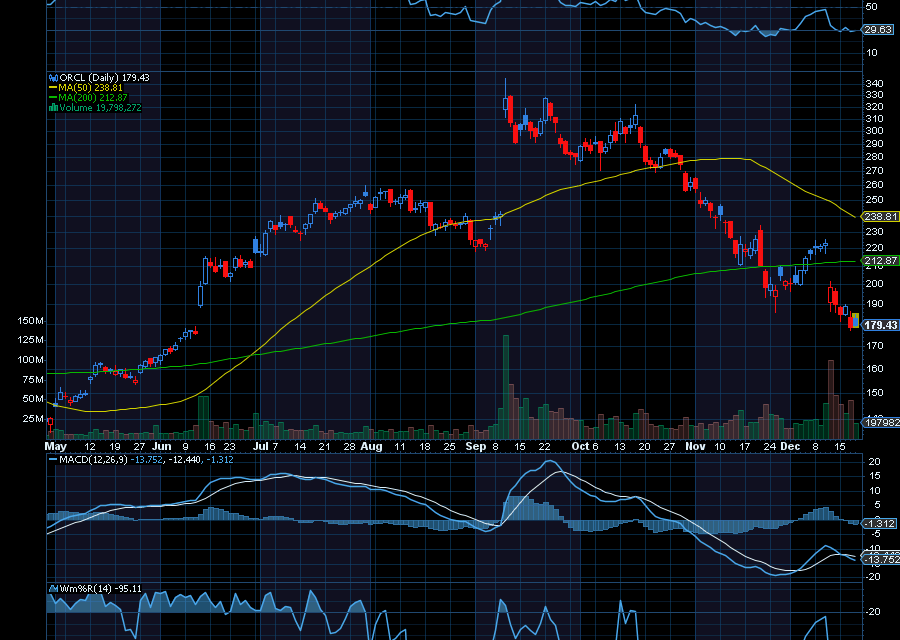Click the Wm%R waveform icon in bottom pane

pyautogui.click(x=52, y=588)
